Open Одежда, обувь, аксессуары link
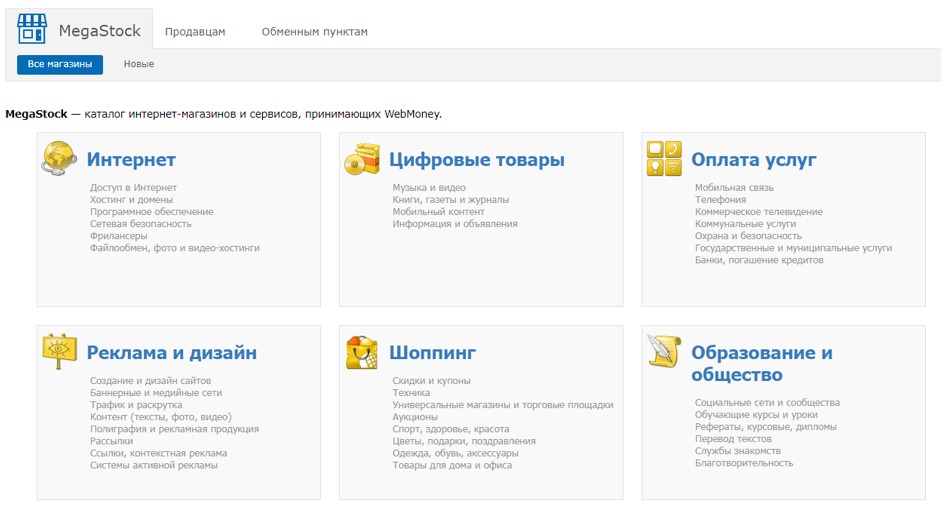The image size is (948, 505). tap(455, 453)
